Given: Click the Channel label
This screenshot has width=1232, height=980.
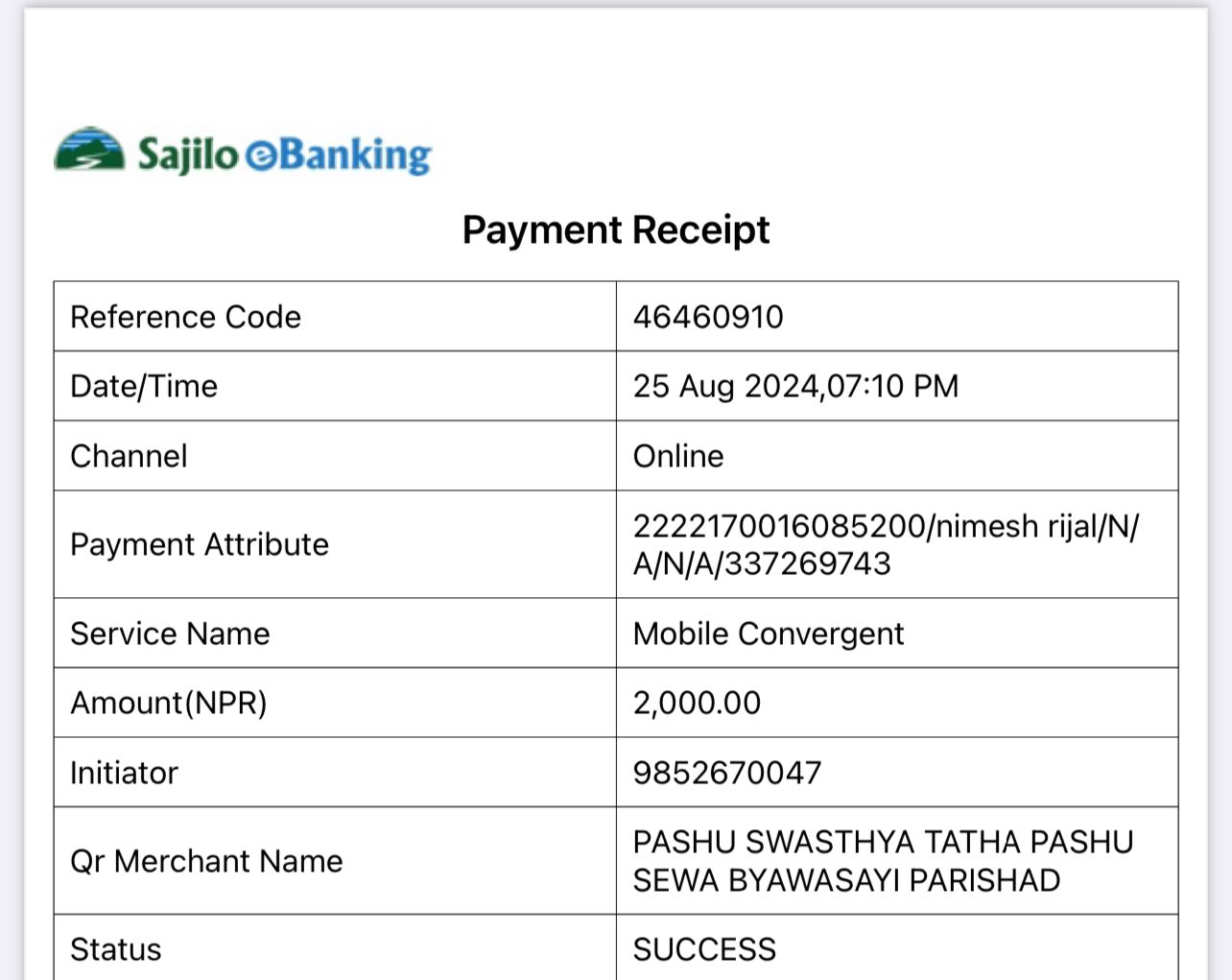Looking at the screenshot, I should [x=129, y=456].
